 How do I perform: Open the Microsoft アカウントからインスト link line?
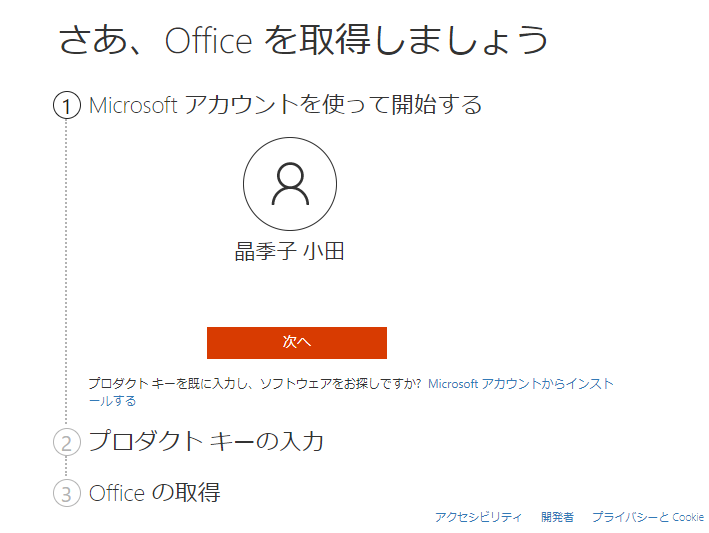pyautogui.click(x=520, y=384)
